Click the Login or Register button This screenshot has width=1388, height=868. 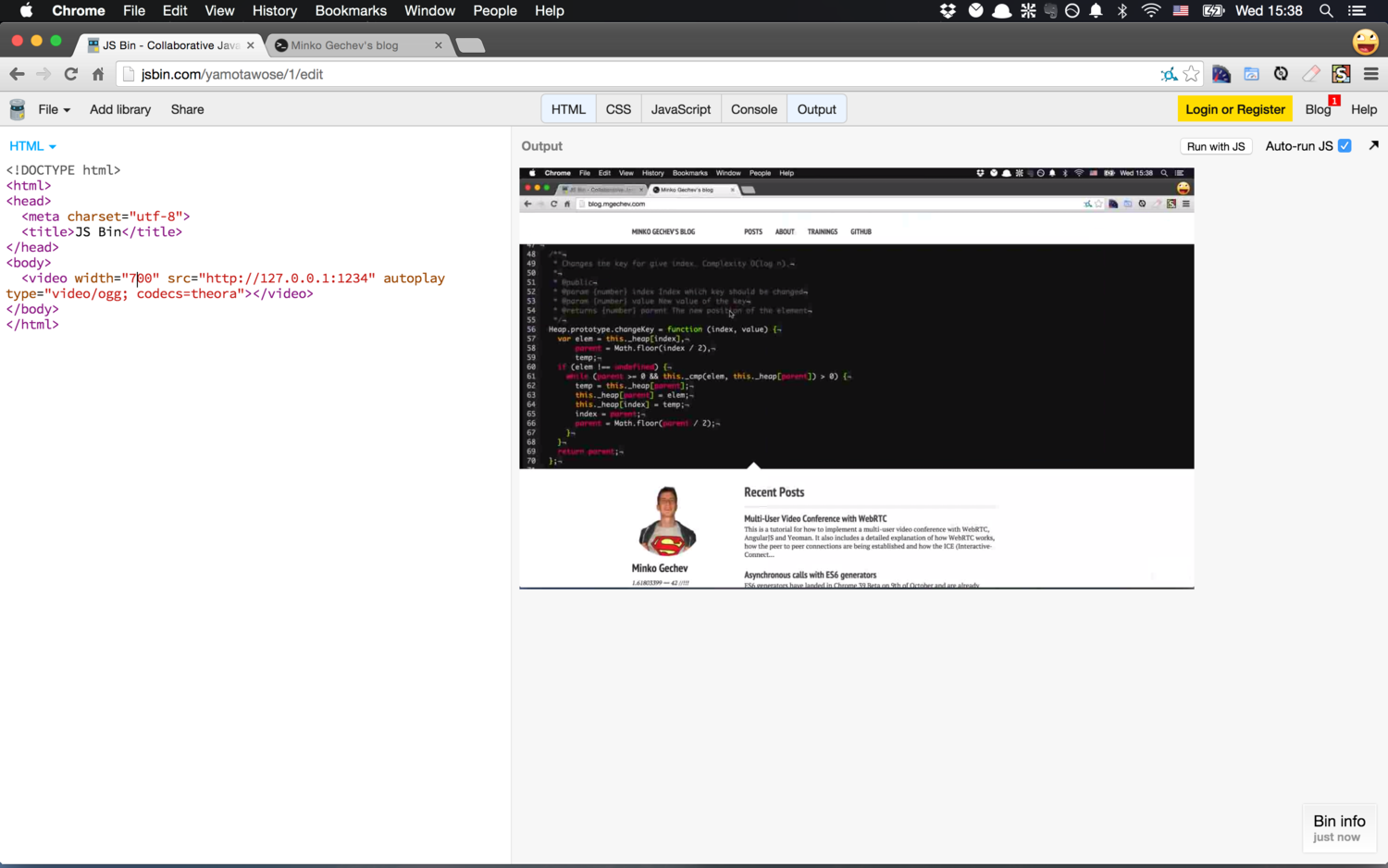[1235, 109]
